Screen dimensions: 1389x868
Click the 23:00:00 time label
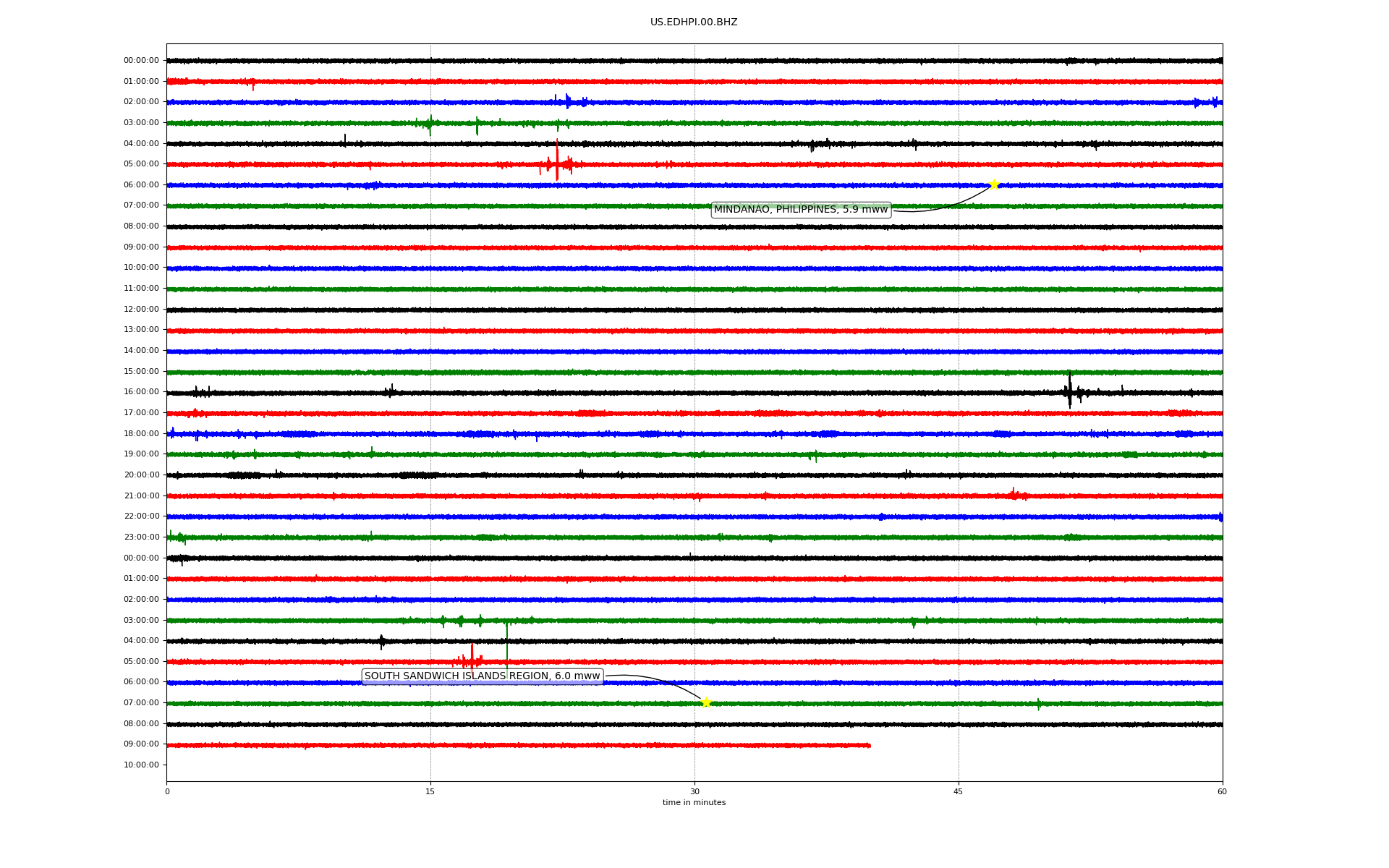(x=141, y=537)
